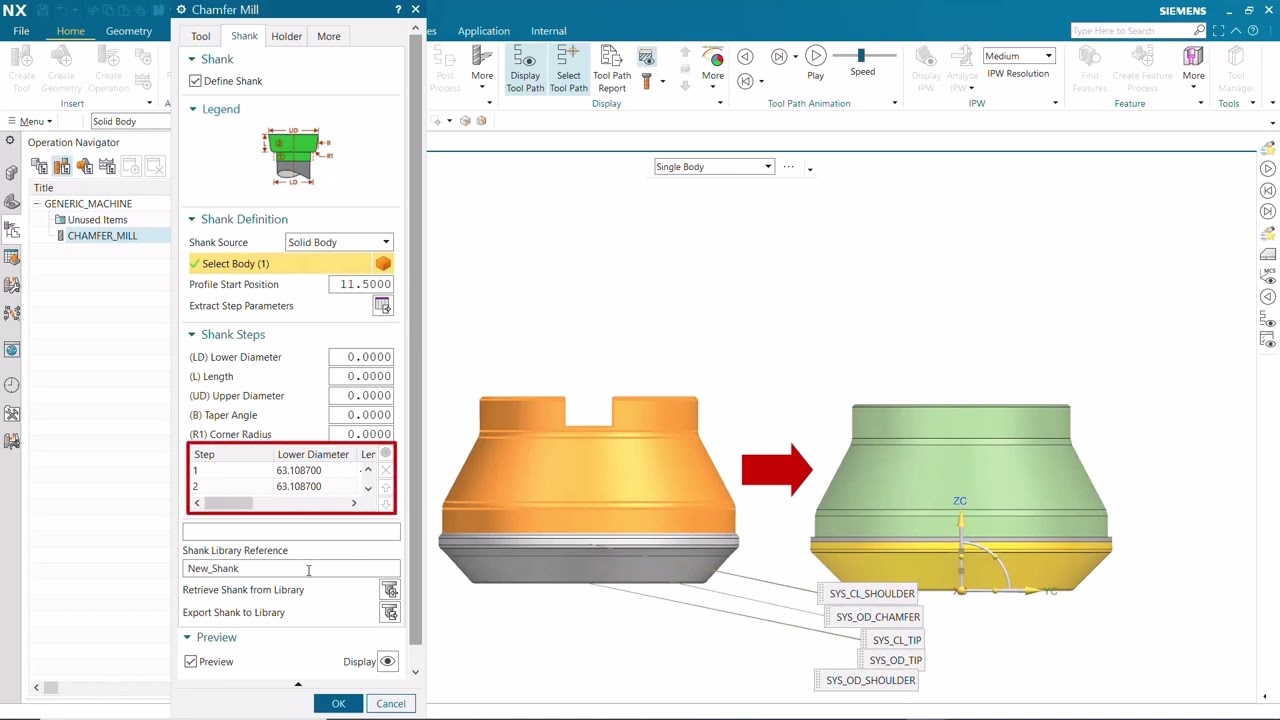Open the Operation Navigator resource tab
This screenshot has height=720, width=1280.
point(12,229)
